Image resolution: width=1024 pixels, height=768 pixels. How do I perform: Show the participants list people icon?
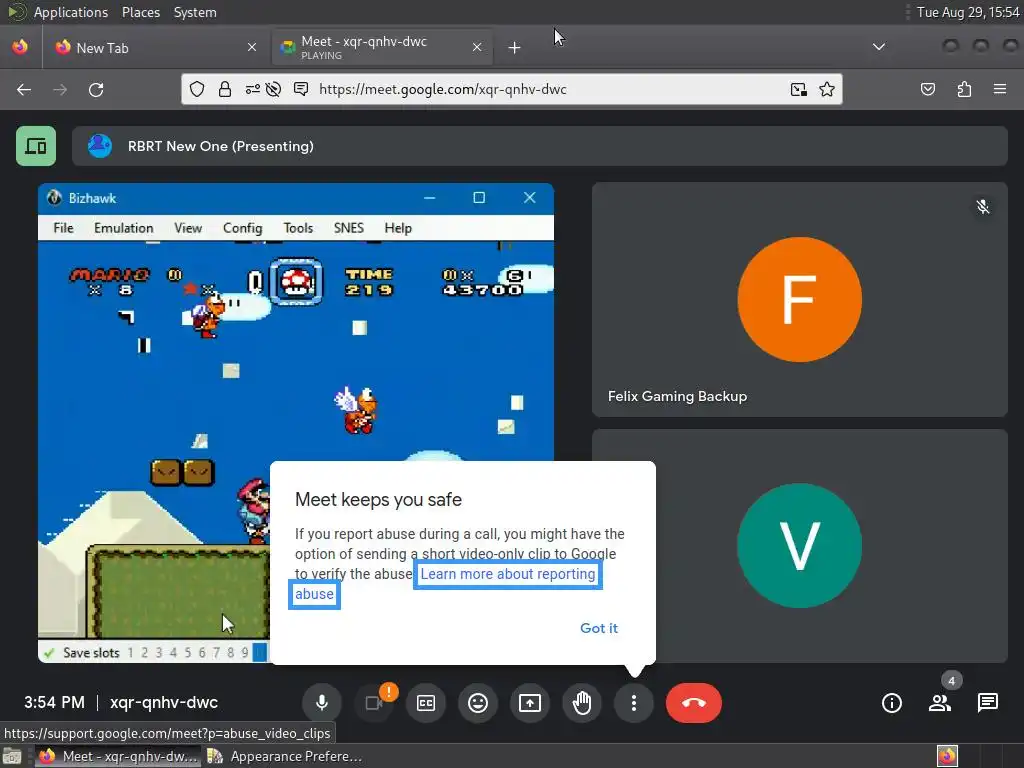click(x=940, y=703)
